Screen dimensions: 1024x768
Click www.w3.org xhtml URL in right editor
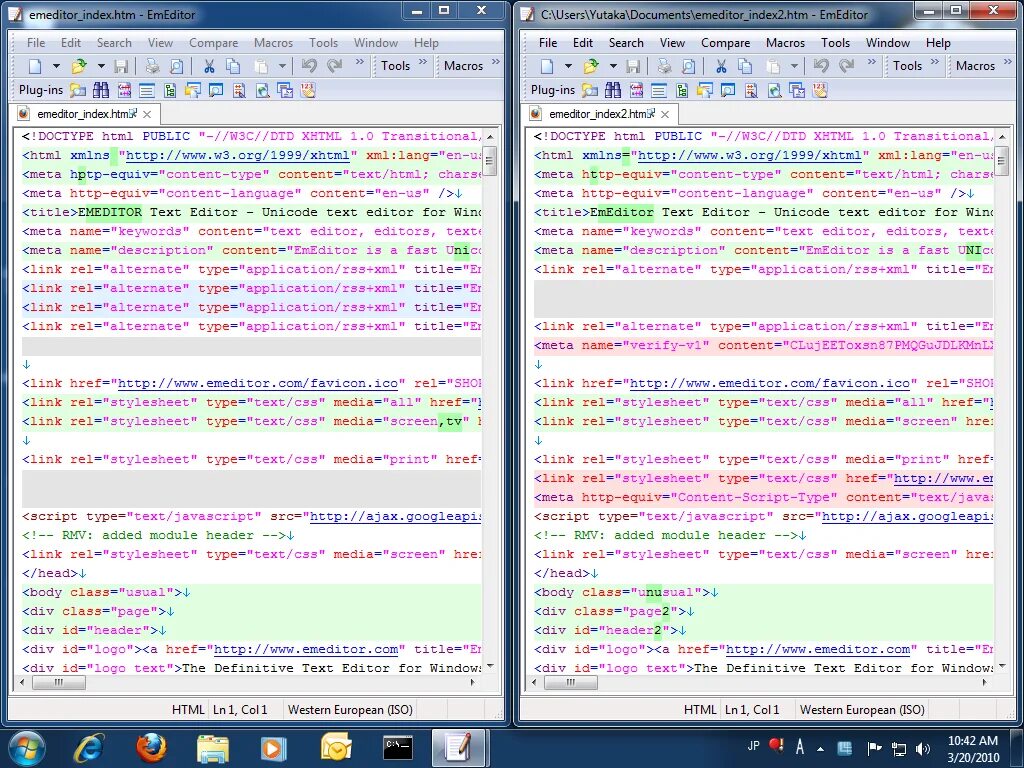tap(749, 155)
